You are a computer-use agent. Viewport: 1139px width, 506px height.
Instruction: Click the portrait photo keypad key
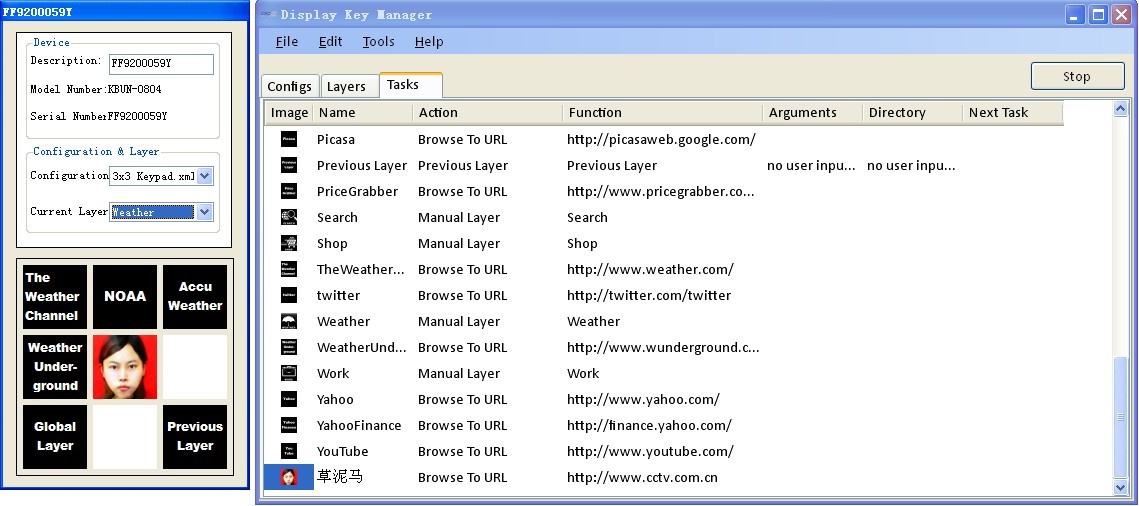pos(125,367)
